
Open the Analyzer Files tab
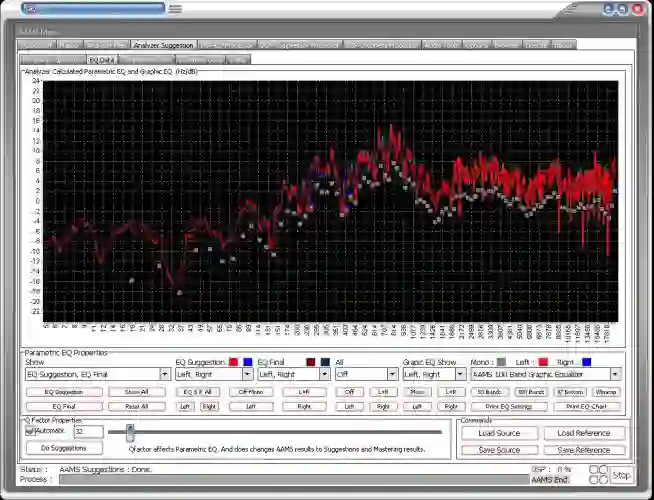point(106,45)
